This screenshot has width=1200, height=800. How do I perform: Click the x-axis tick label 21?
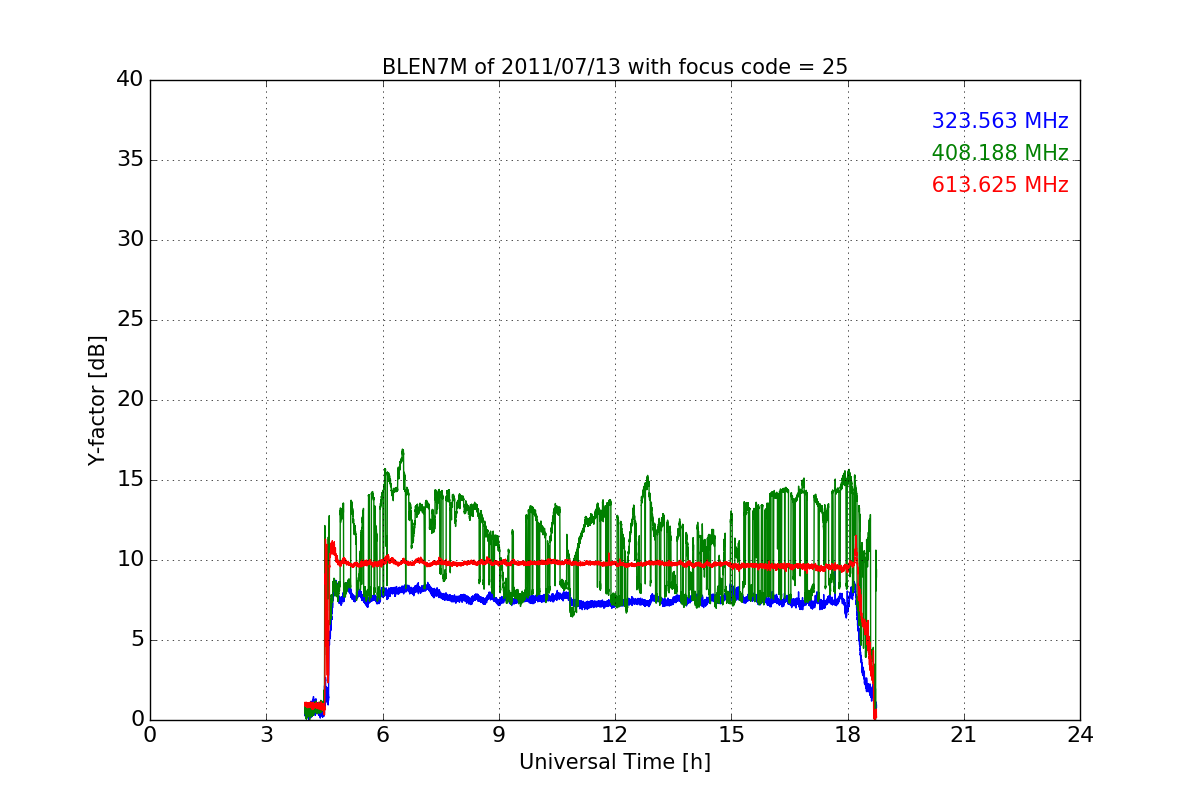[x=964, y=735]
